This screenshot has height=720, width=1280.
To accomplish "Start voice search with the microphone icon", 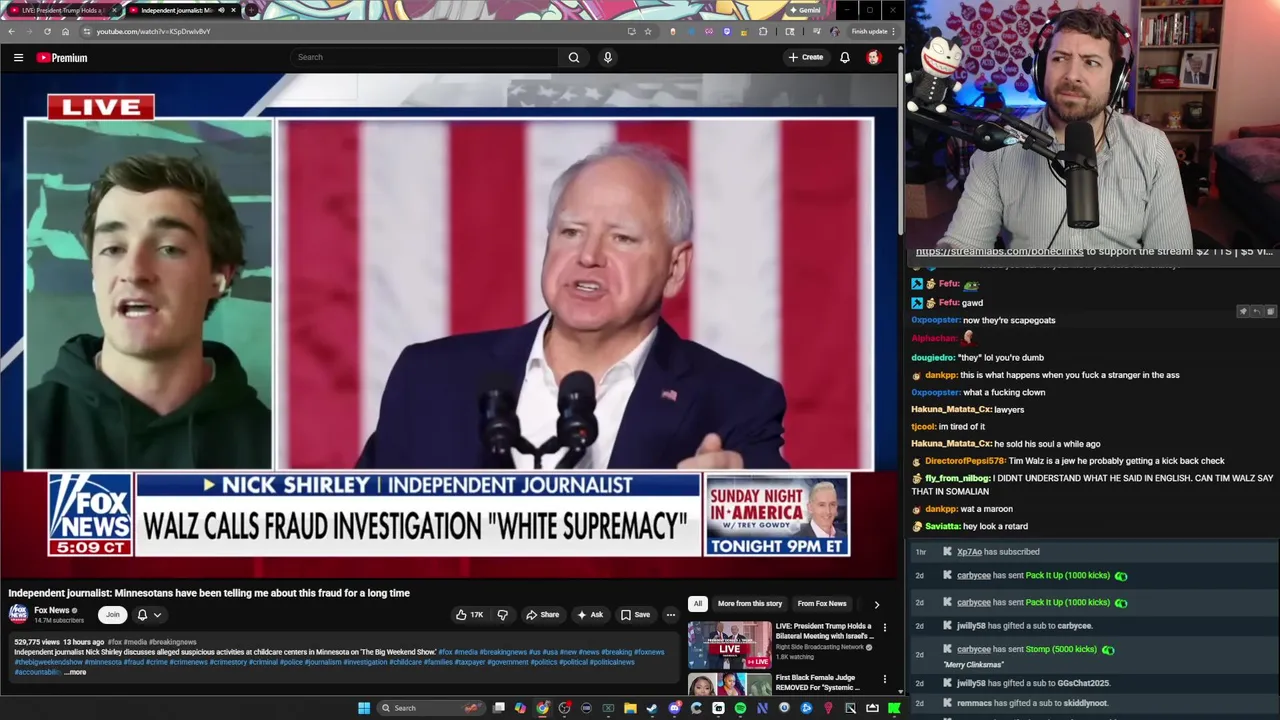I will point(607,57).
